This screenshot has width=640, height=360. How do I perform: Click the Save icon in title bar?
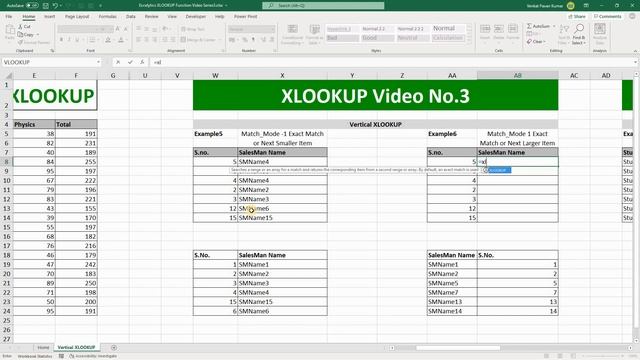click(46, 6)
